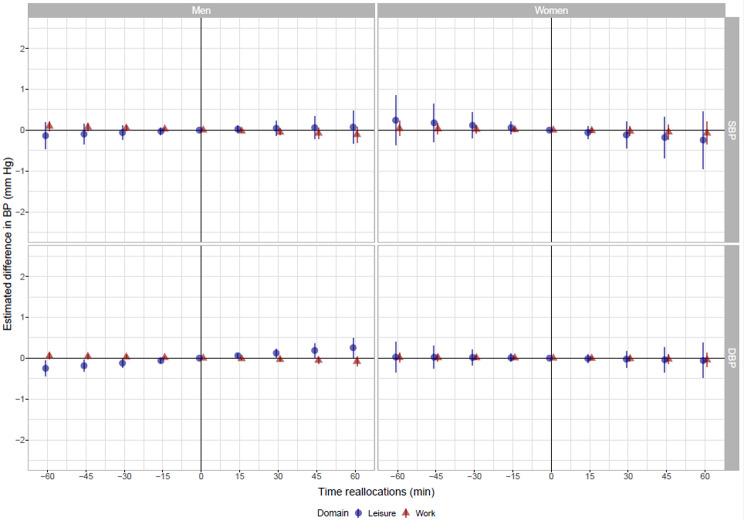Click the y-axis 2 tick of SBP row
The image size is (744, 521).
[22, 48]
